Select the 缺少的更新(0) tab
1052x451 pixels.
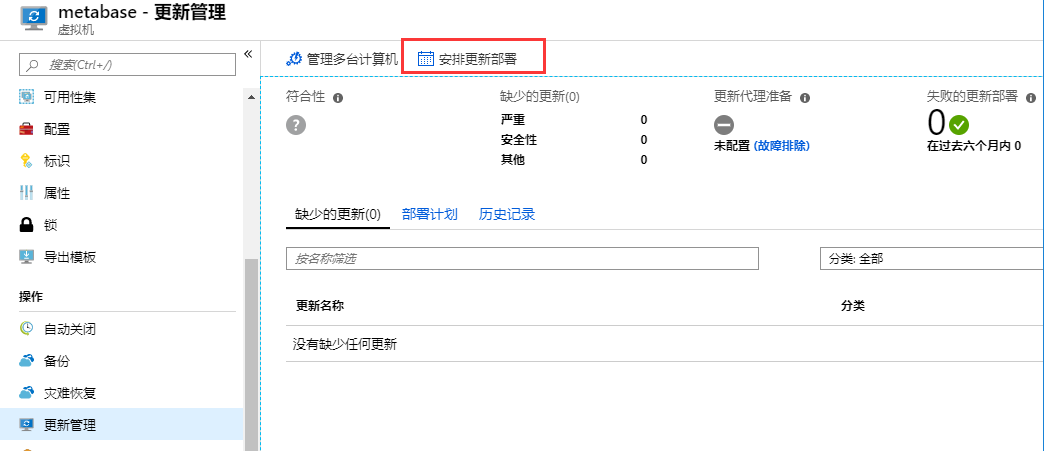click(338, 214)
